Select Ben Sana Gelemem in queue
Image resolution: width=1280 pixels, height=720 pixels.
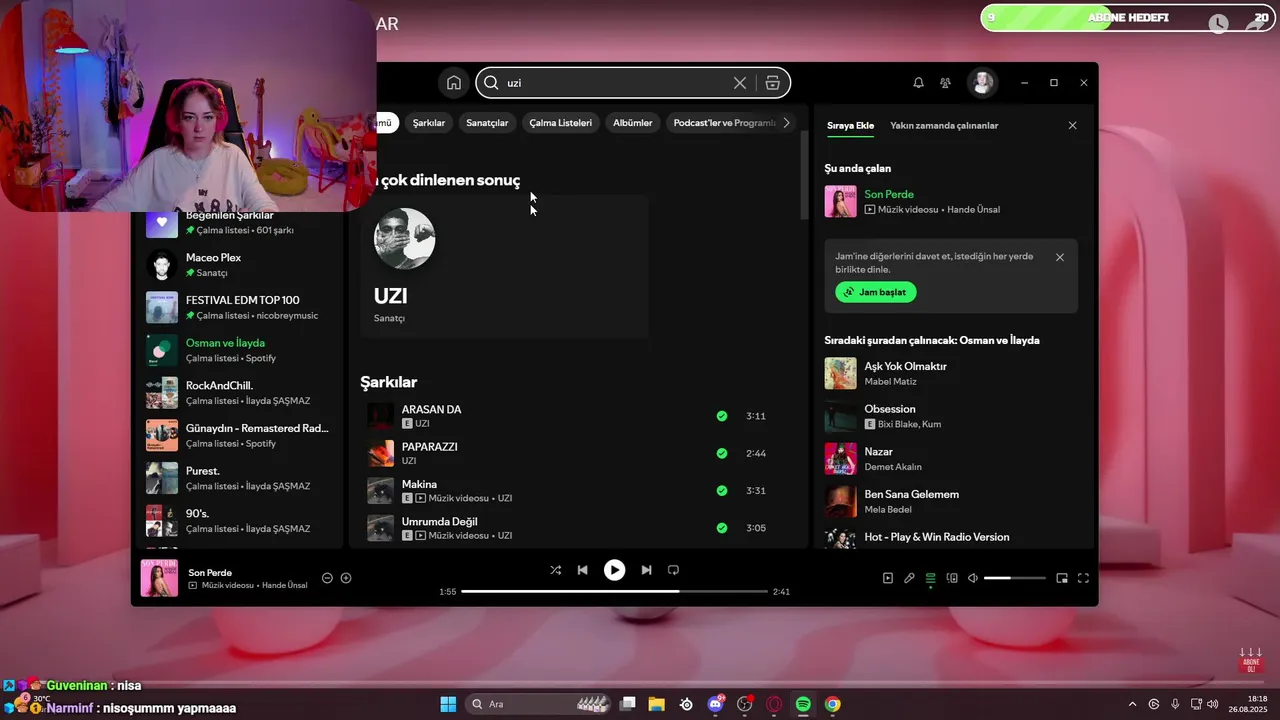click(951, 501)
